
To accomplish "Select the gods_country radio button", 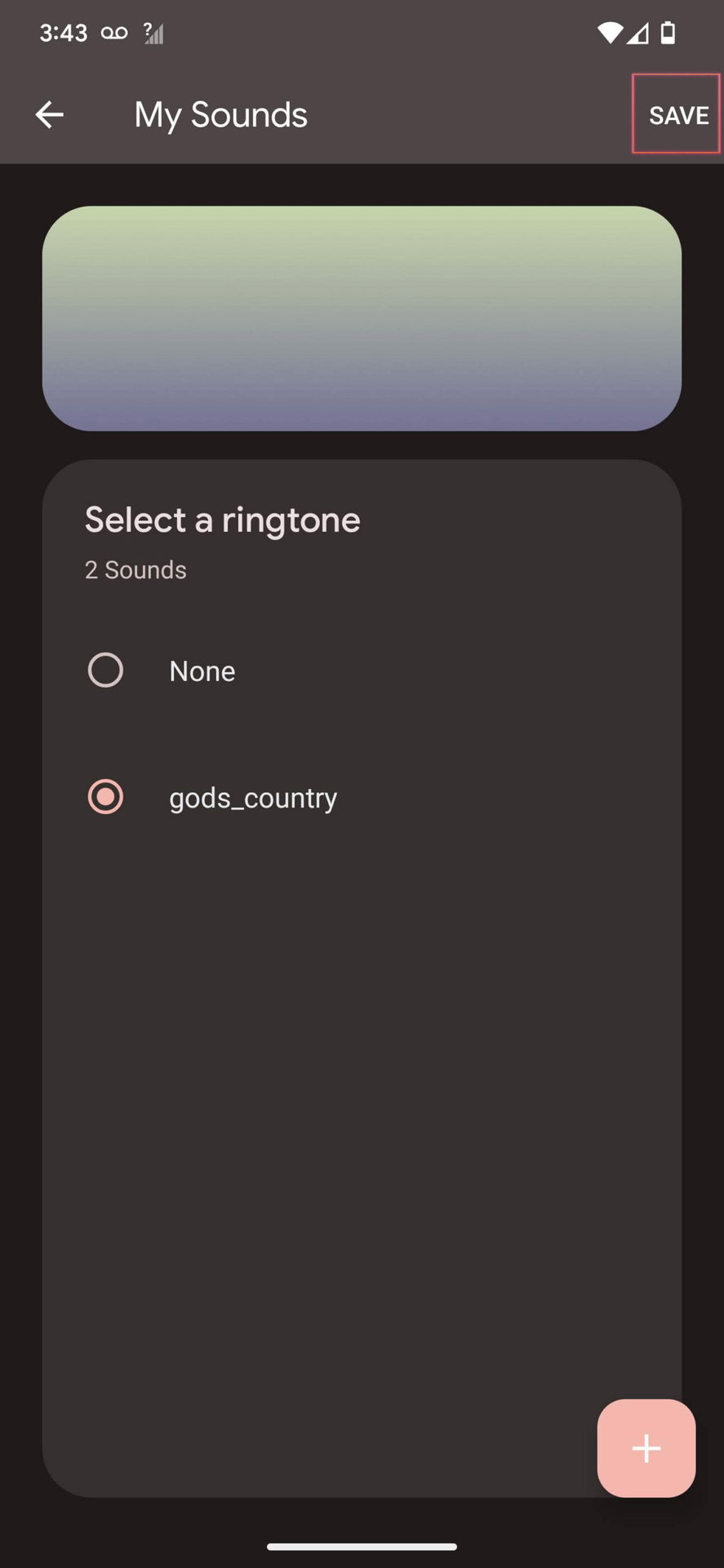I will tap(105, 797).
